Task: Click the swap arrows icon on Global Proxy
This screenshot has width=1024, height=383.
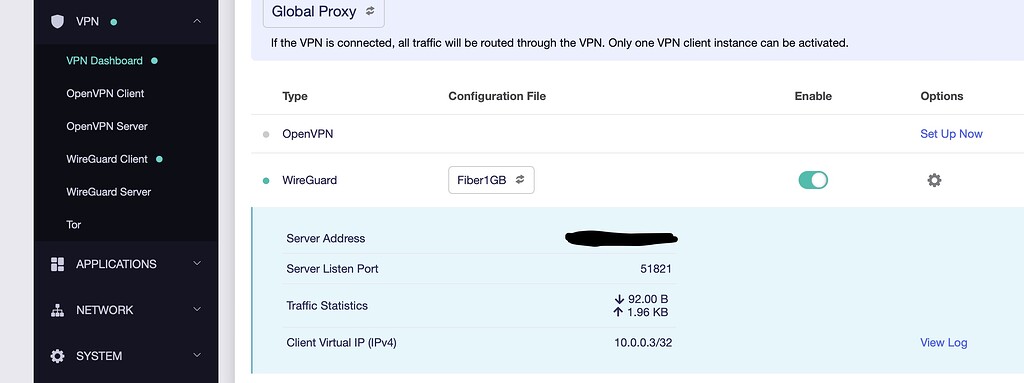Action: pos(370,11)
